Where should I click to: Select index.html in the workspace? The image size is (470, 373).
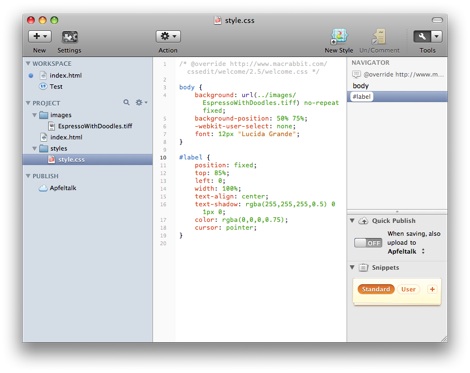click(65, 75)
